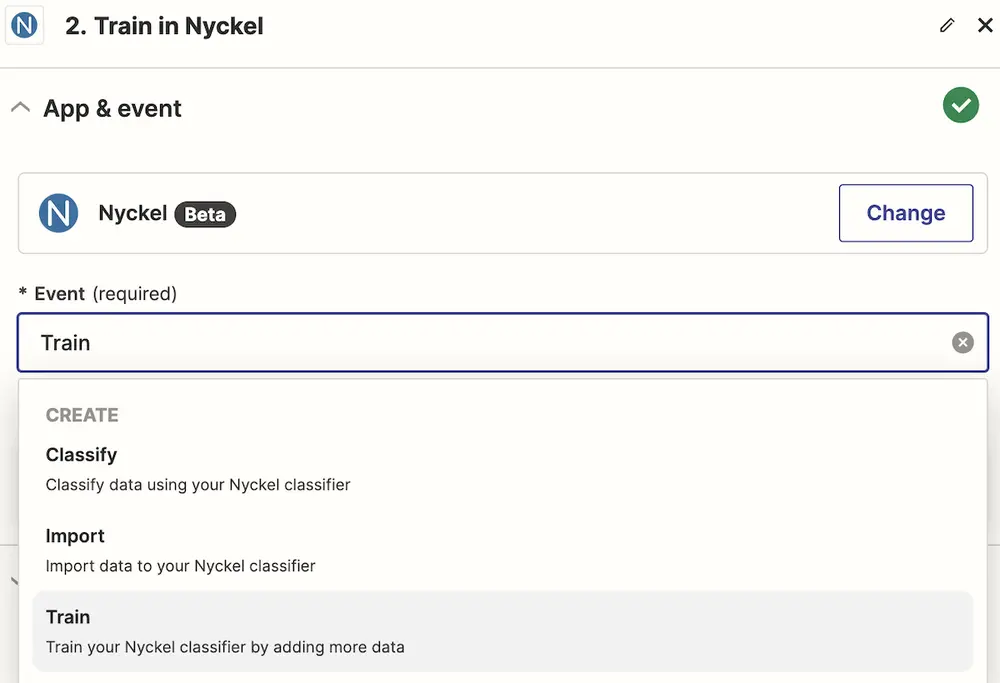Screen dimensions: 1000x683
Task: Click the 'Event (required)' label
Action: [x=98, y=293]
